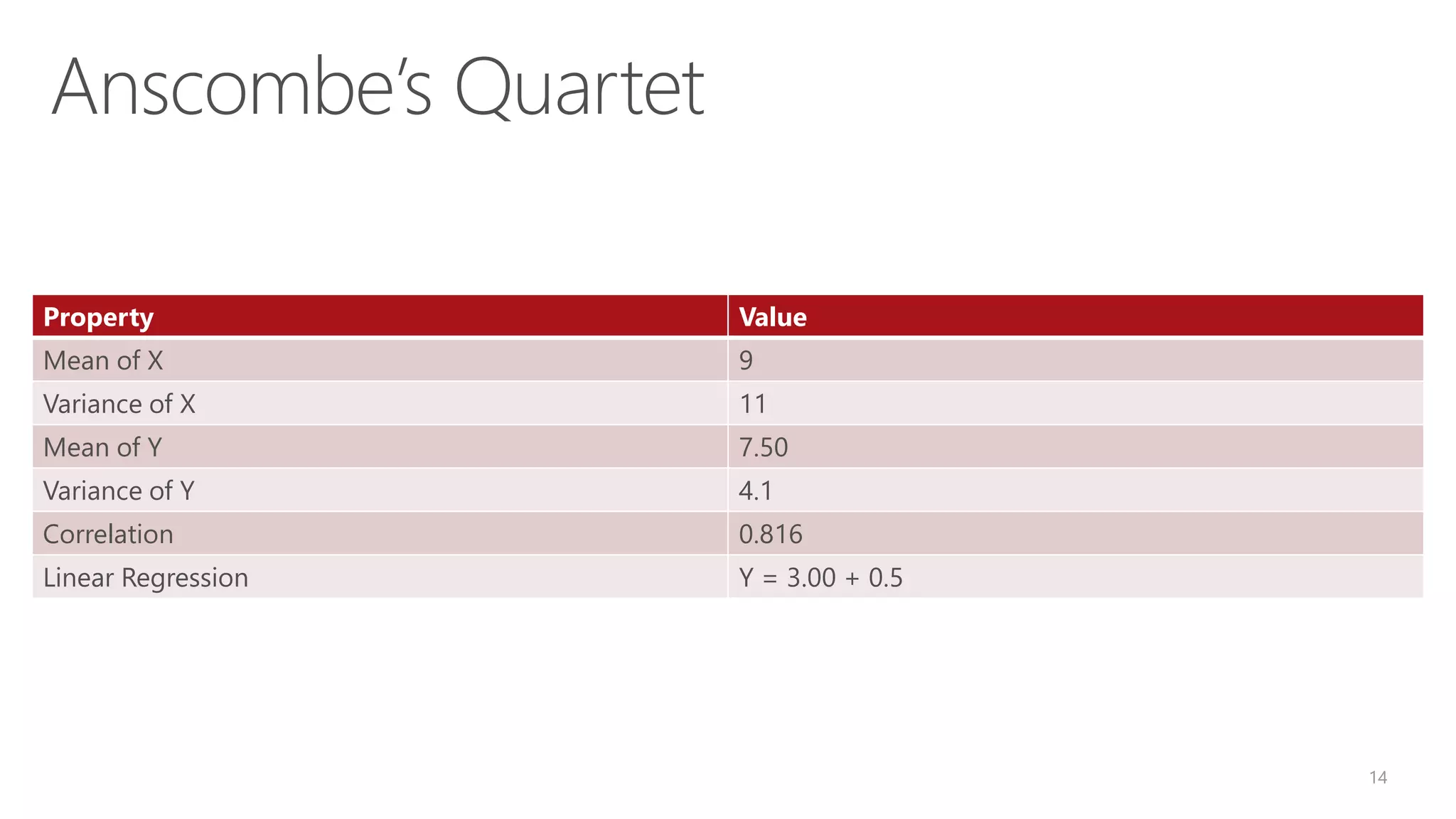
Task: Select the Property column header
Action: click(380, 316)
